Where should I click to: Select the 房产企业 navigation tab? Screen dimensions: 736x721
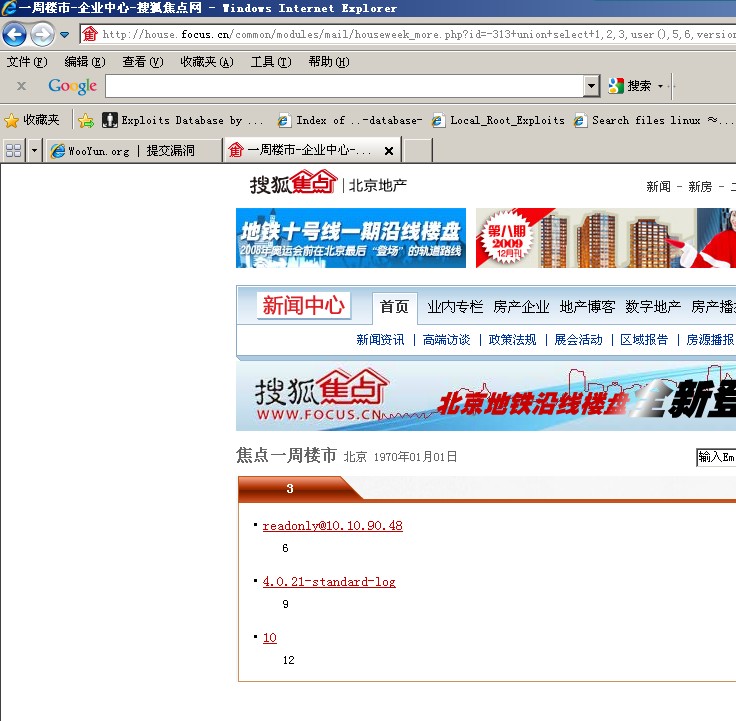521,307
